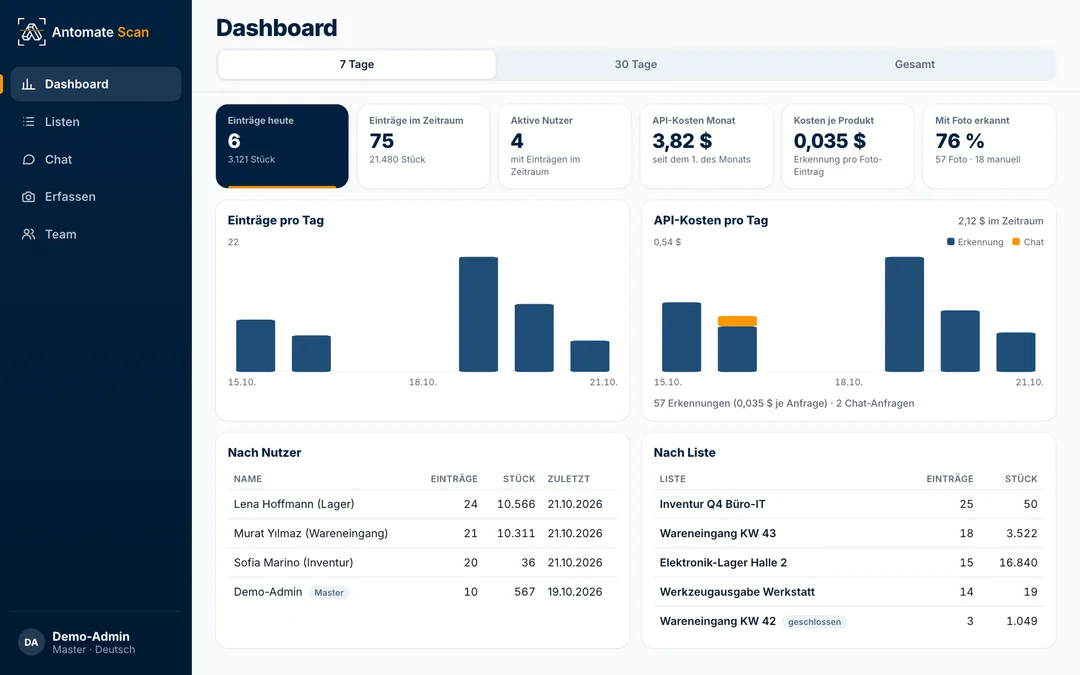The height and width of the screenshot is (675, 1080).
Task: Select the Aktive Nutzer card
Action: click(565, 146)
